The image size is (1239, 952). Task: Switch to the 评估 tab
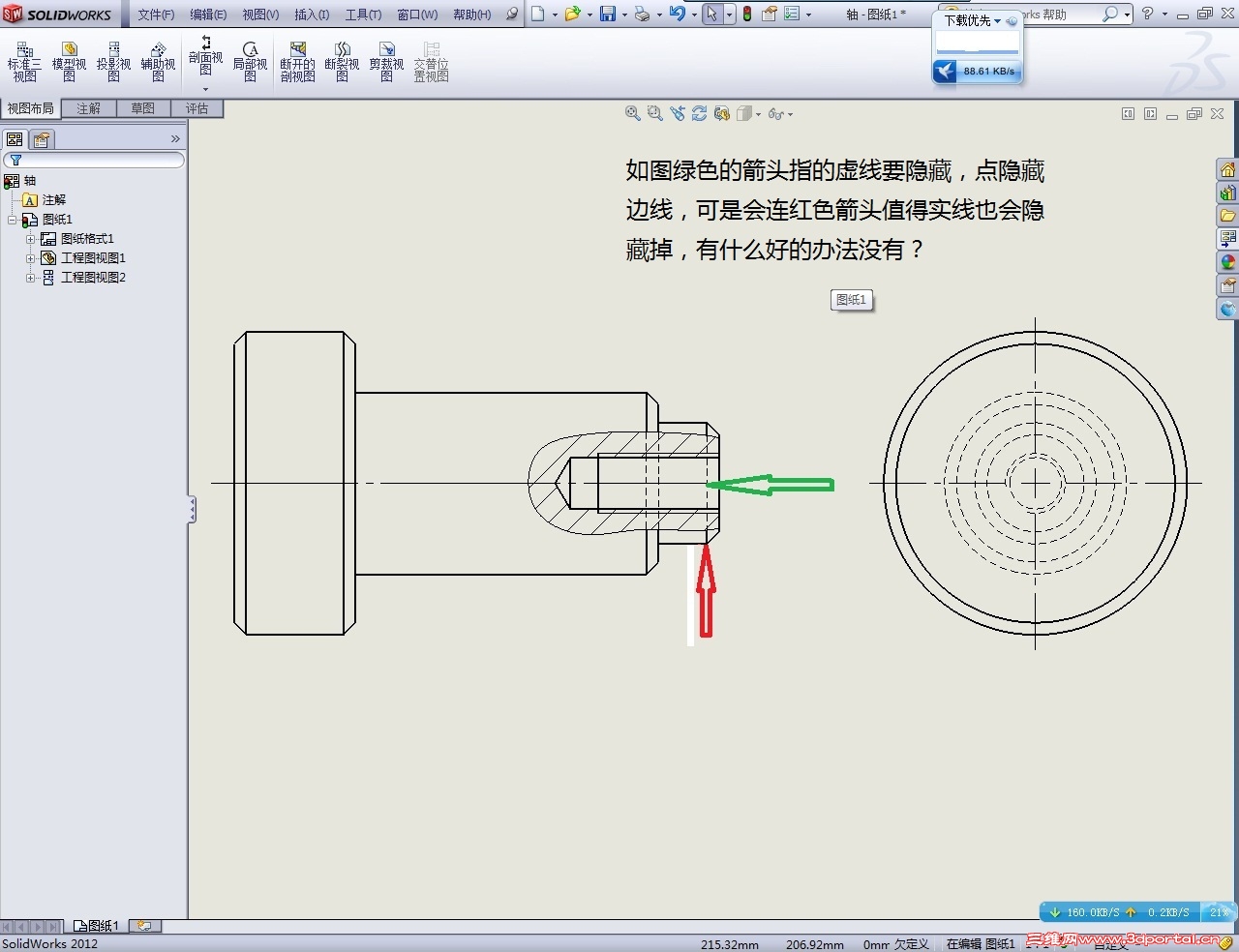click(197, 108)
